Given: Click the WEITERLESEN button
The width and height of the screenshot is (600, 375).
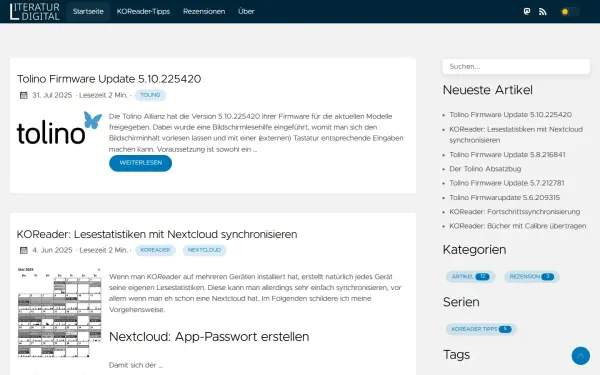Looking at the screenshot, I should click(140, 163).
